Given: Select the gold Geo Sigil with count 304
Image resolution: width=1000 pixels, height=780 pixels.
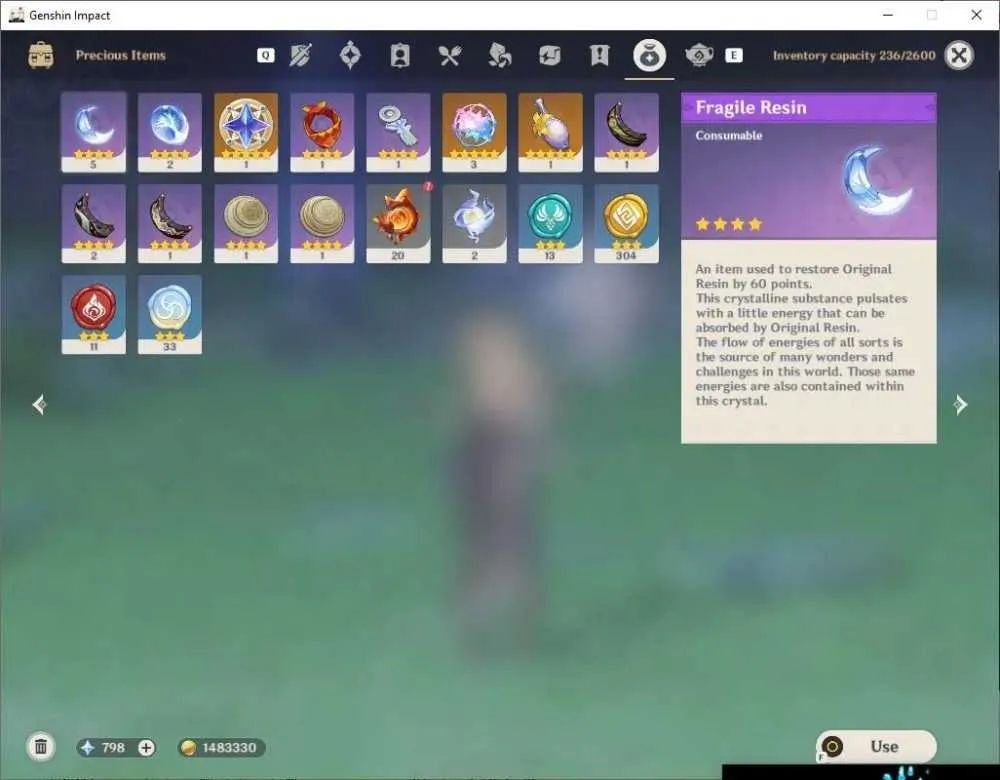Looking at the screenshot, I should (626, 223).
